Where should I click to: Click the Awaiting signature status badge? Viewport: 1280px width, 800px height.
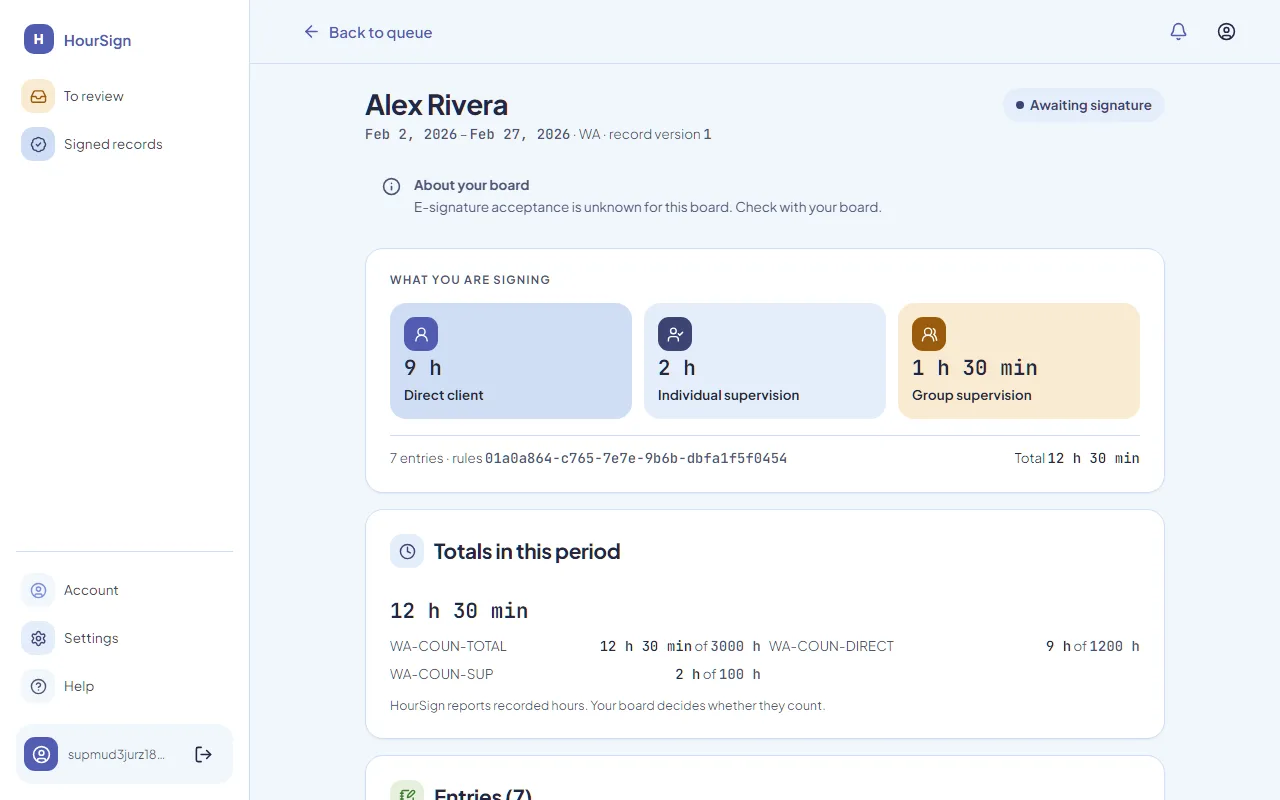[x=1084, y=105]
